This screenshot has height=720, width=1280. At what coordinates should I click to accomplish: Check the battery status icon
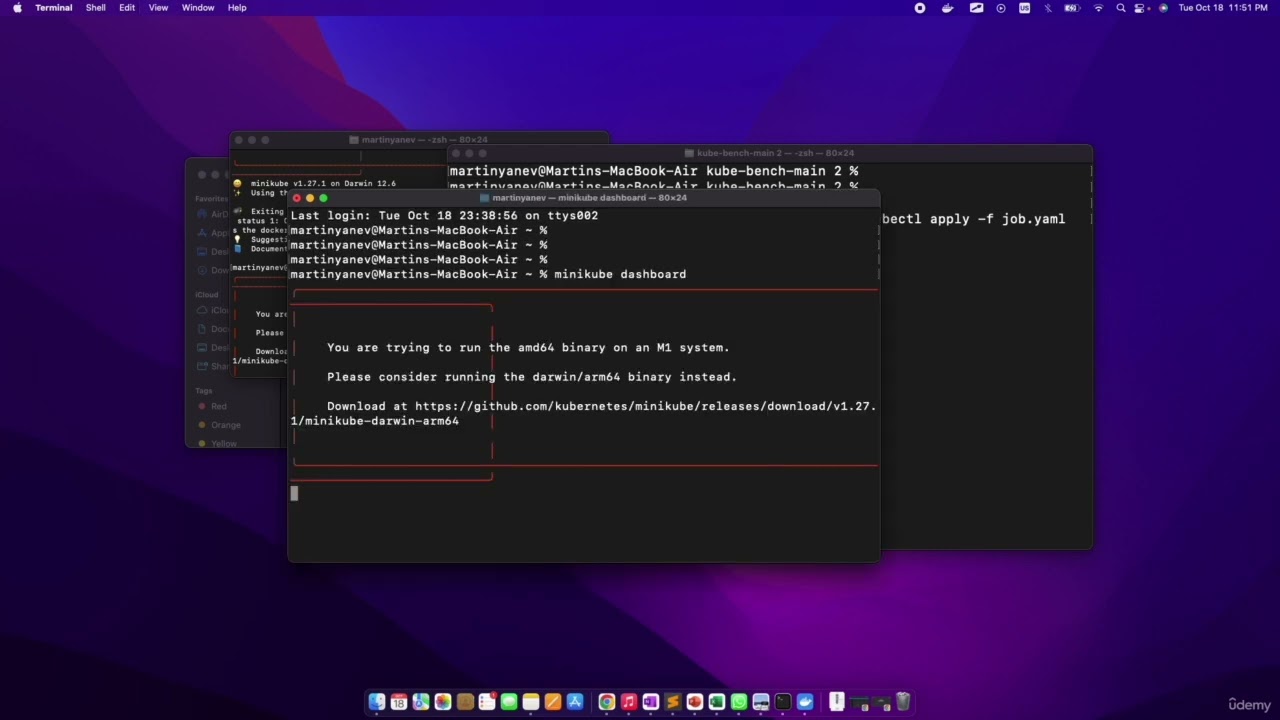pyautogui.click(x=1072, y=8)
